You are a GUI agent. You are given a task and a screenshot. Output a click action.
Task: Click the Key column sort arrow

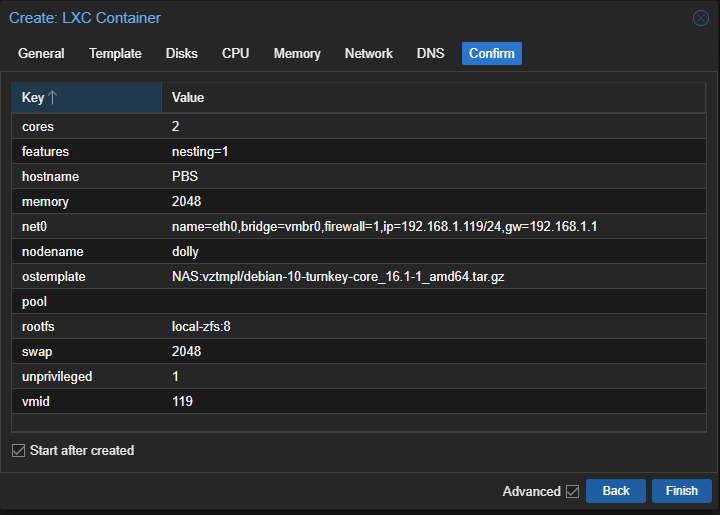[52, 97]
